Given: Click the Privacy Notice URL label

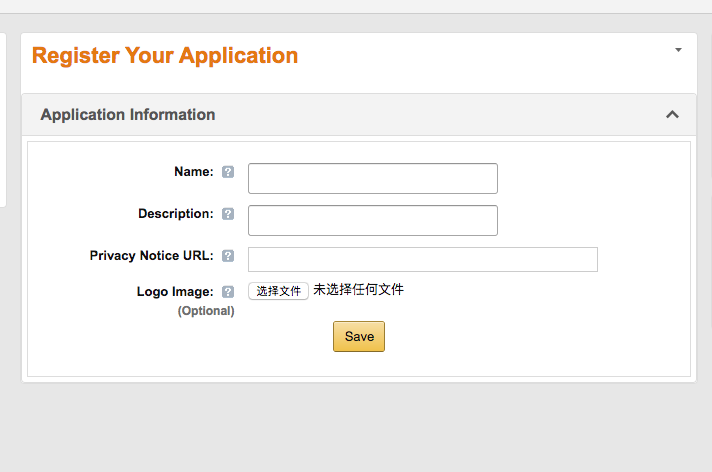Looking at the screenshot, I should click(151, 256).
